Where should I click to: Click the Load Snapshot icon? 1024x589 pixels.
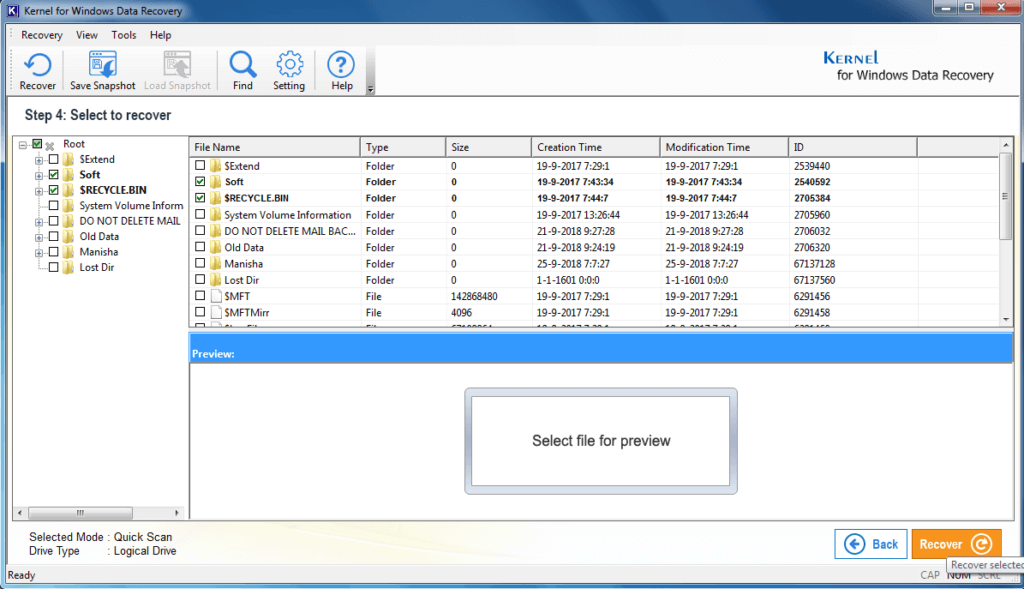(x=177, y=68)
